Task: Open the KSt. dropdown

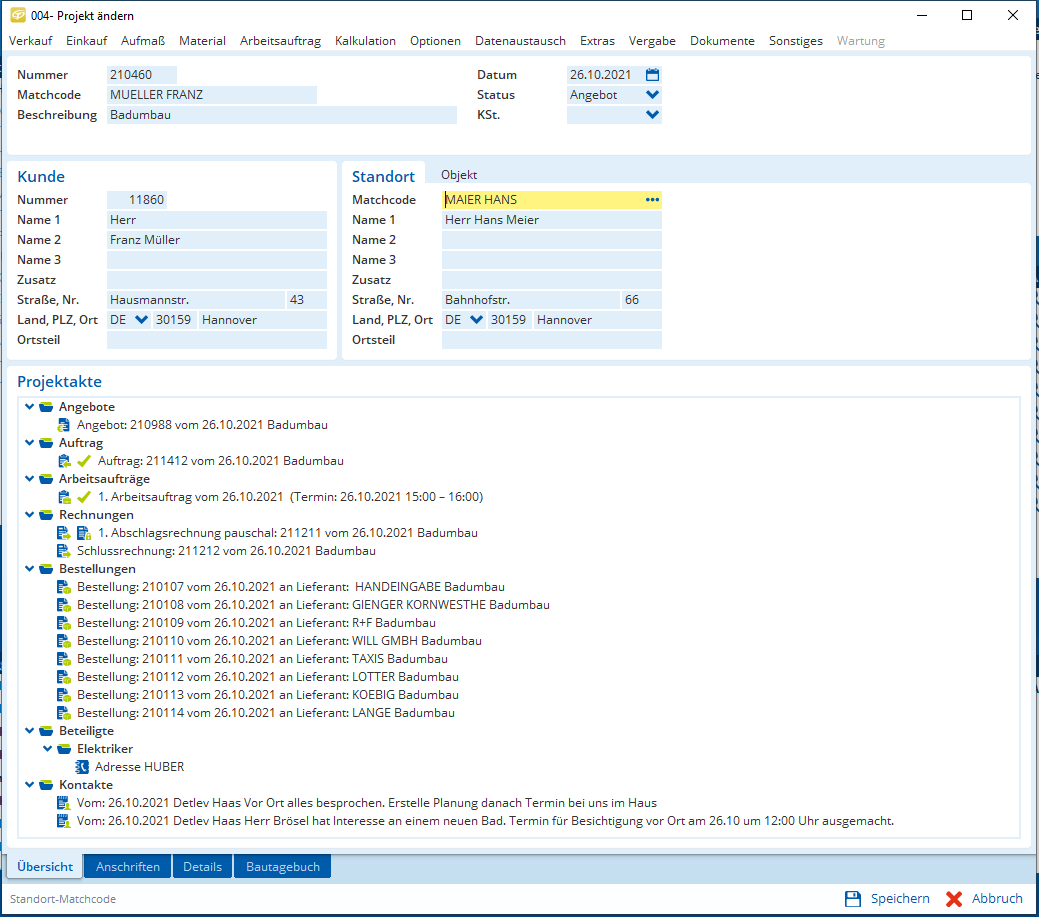Action: click(x=653, y=115)
